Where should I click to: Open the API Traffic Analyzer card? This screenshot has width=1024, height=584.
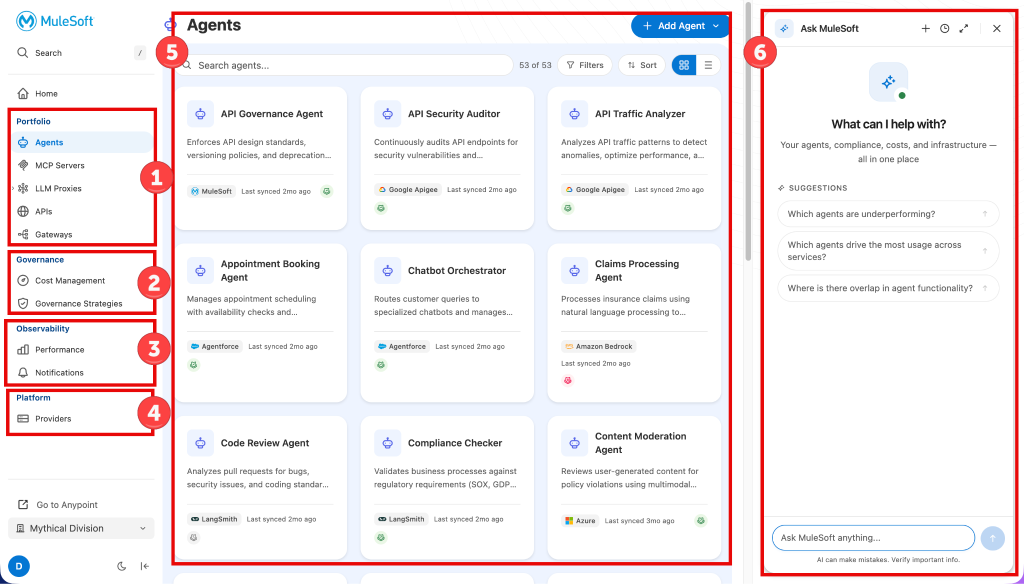634,158
